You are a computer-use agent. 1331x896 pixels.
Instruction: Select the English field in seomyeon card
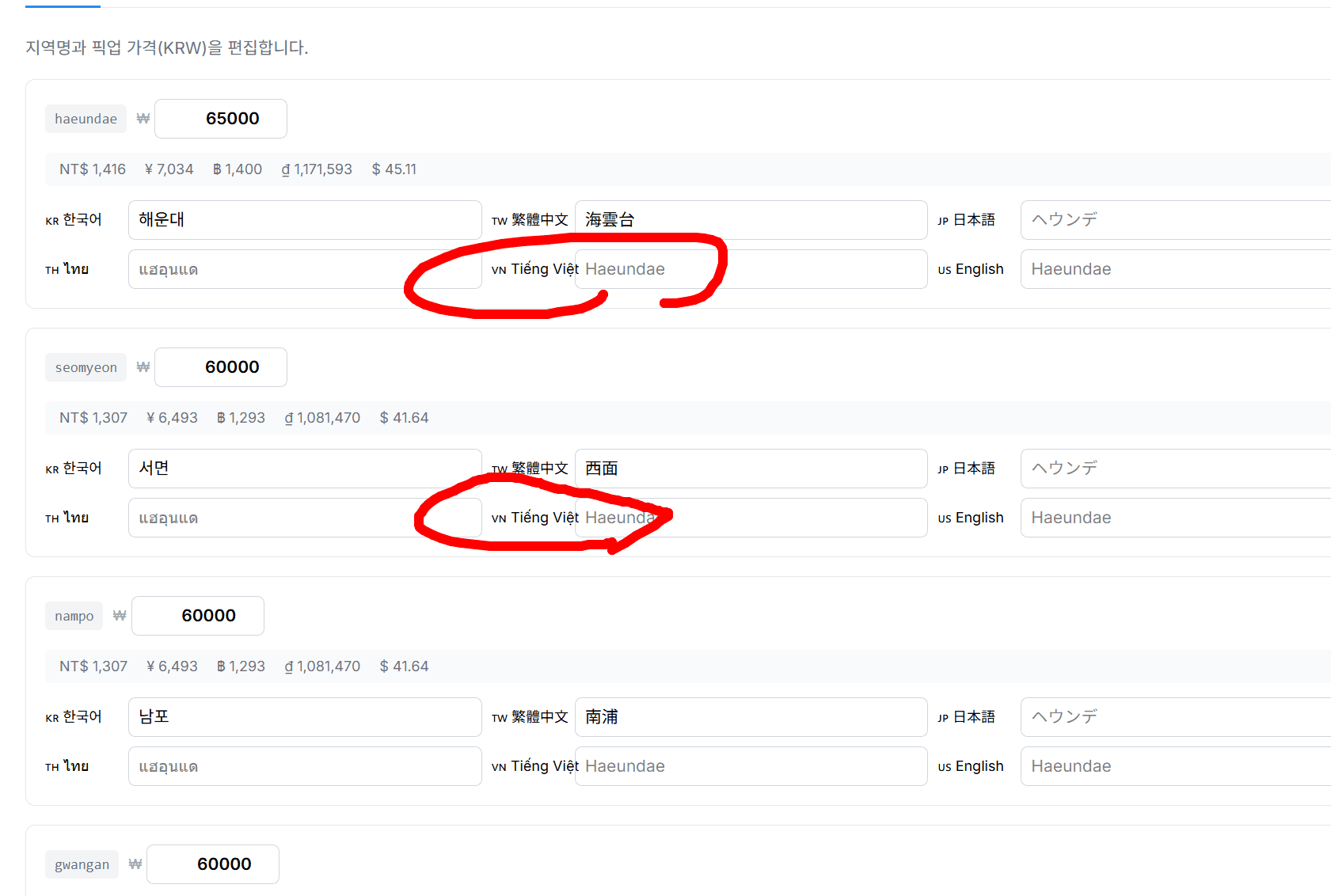coord(1174,518)
